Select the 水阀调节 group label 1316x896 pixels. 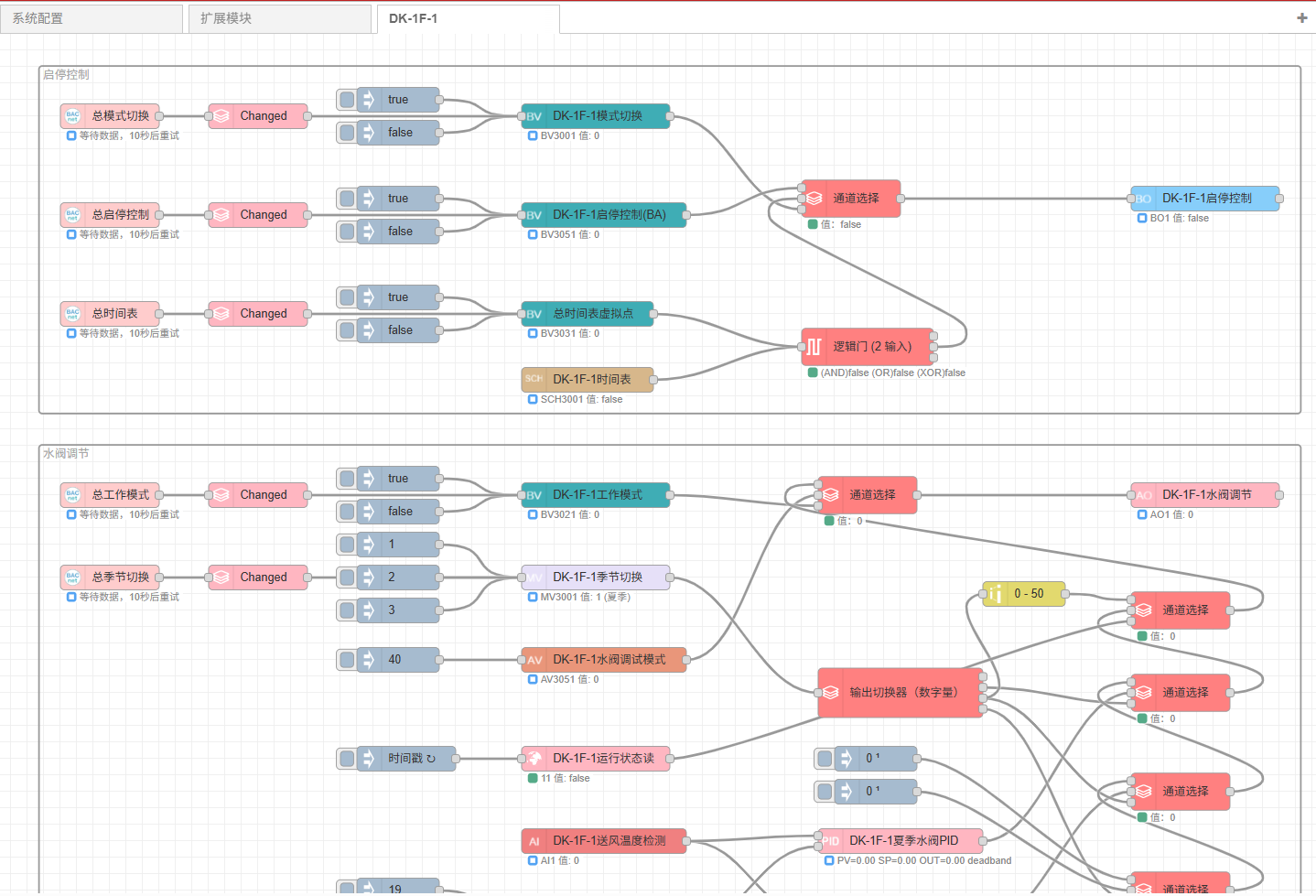66,454
